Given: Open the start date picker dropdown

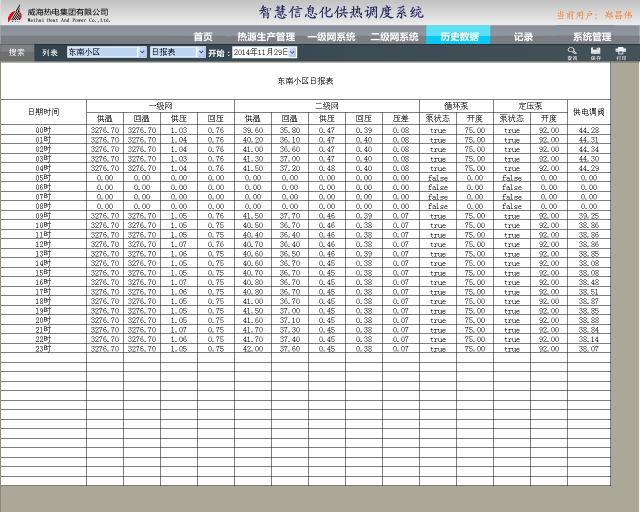Looking at the screenshot, I should point(292,52).
